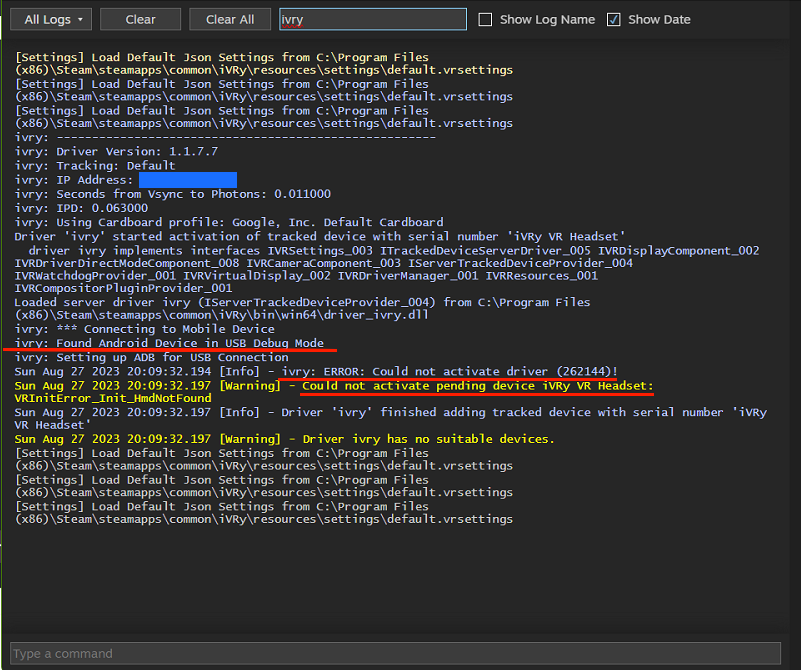Click the Clear button
Image resolution: width=801 pixels, height=670 pixels.
pos(140,19)
